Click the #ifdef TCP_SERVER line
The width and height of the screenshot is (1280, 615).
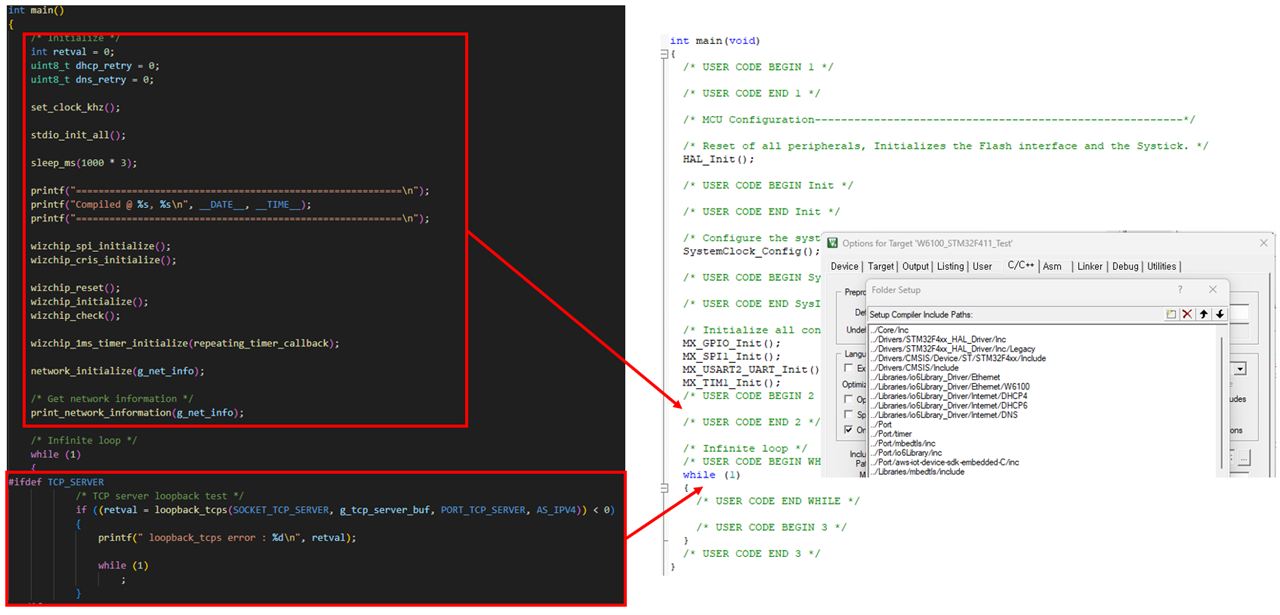[x=55, y=482]
